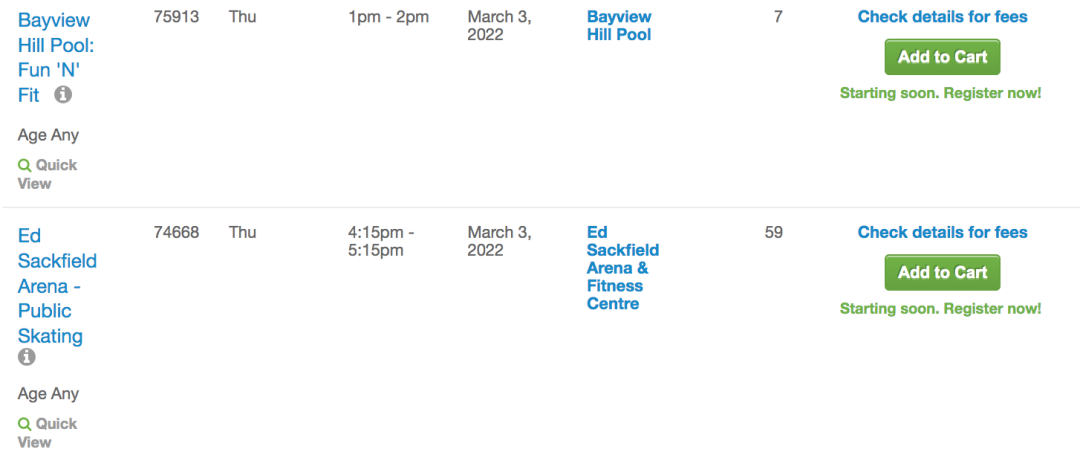Check details for fees for activity 75913

tap(942, 16)
